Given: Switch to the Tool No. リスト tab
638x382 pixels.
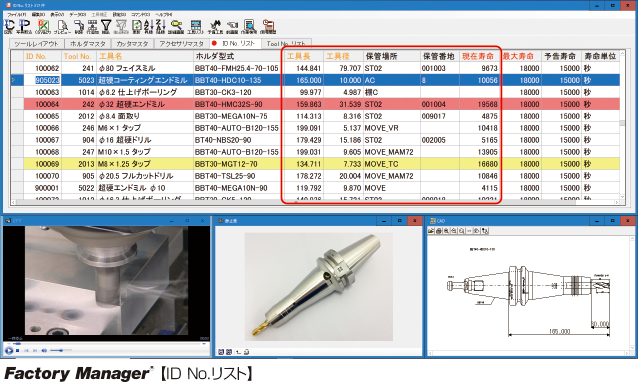Looking at the screenshot, I should pyautogui.click(x=286, y=44).
